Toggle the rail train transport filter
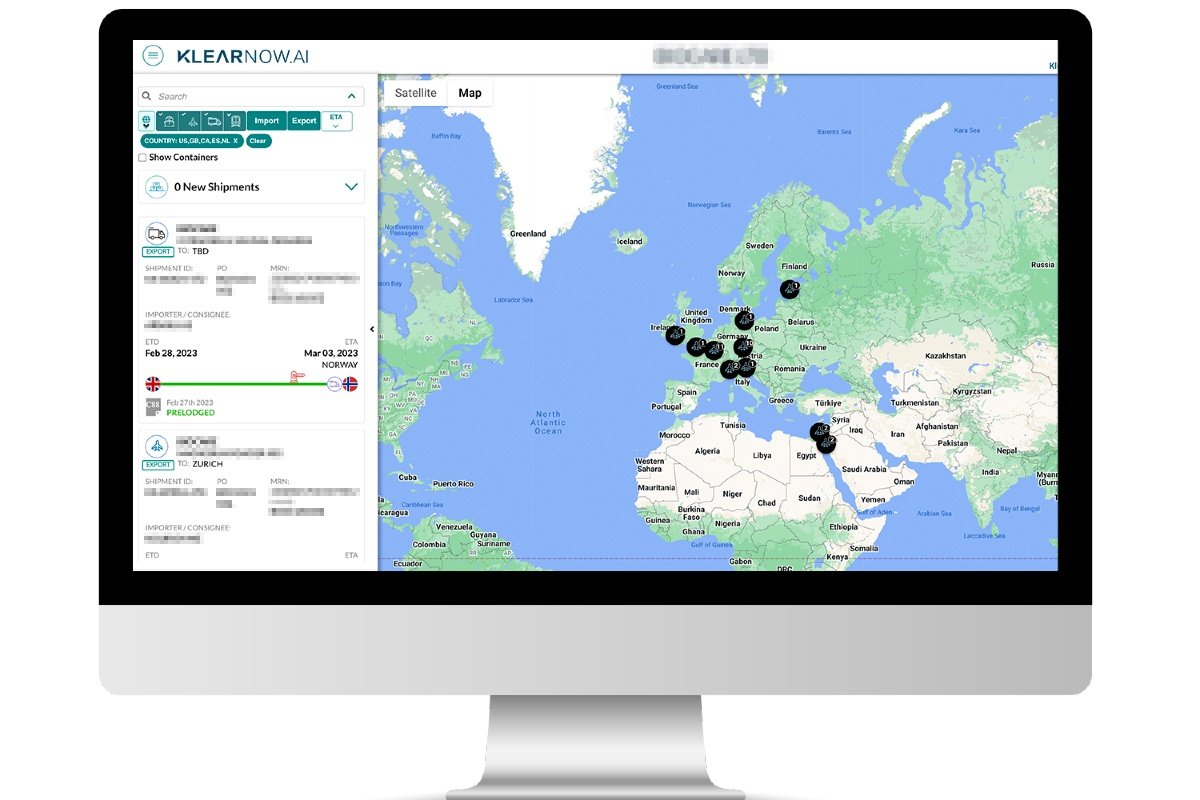Image resolution: width=1200 pixels, height=800 pixels. 234,121
